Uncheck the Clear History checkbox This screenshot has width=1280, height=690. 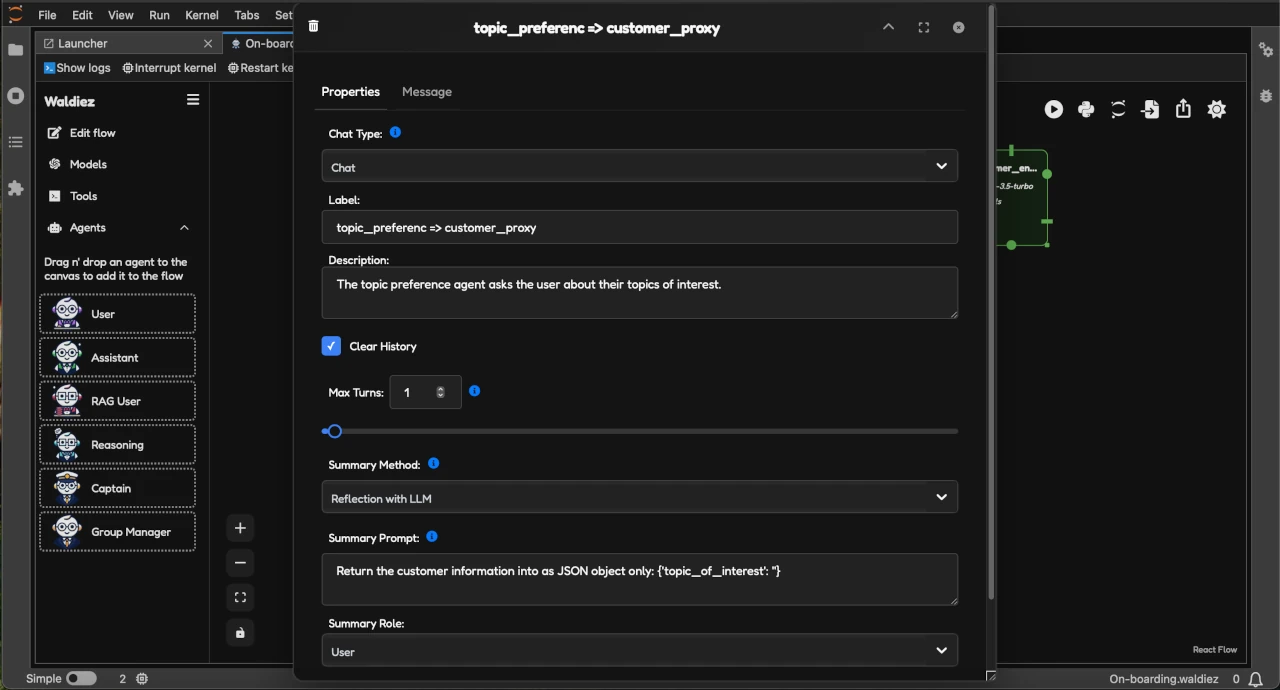pyautogui.click(x=332, y=346)
